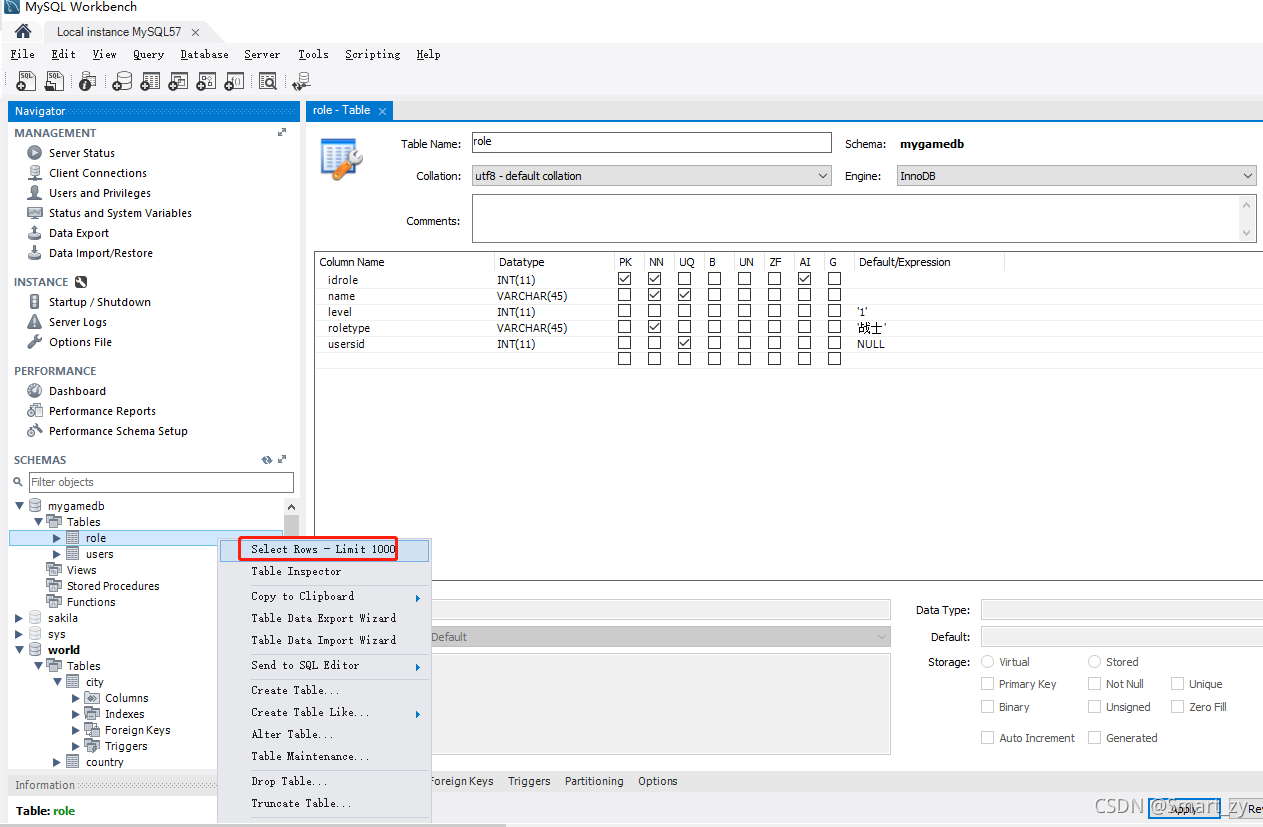The width and height of the screenshot is (1263, 827).
Task: Check the Auto Increment option
Action: tap(989, 738)
